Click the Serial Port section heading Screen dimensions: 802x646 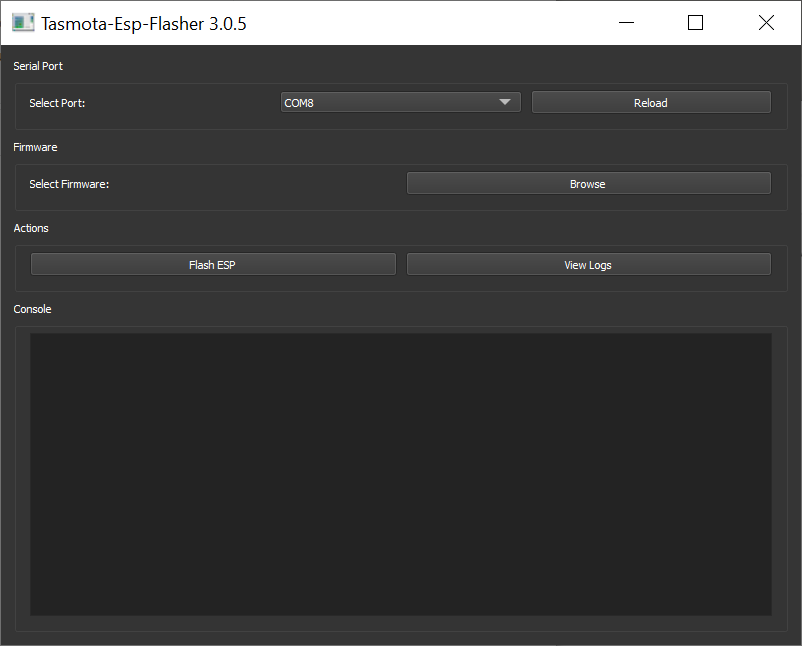[x=38, y=66]
